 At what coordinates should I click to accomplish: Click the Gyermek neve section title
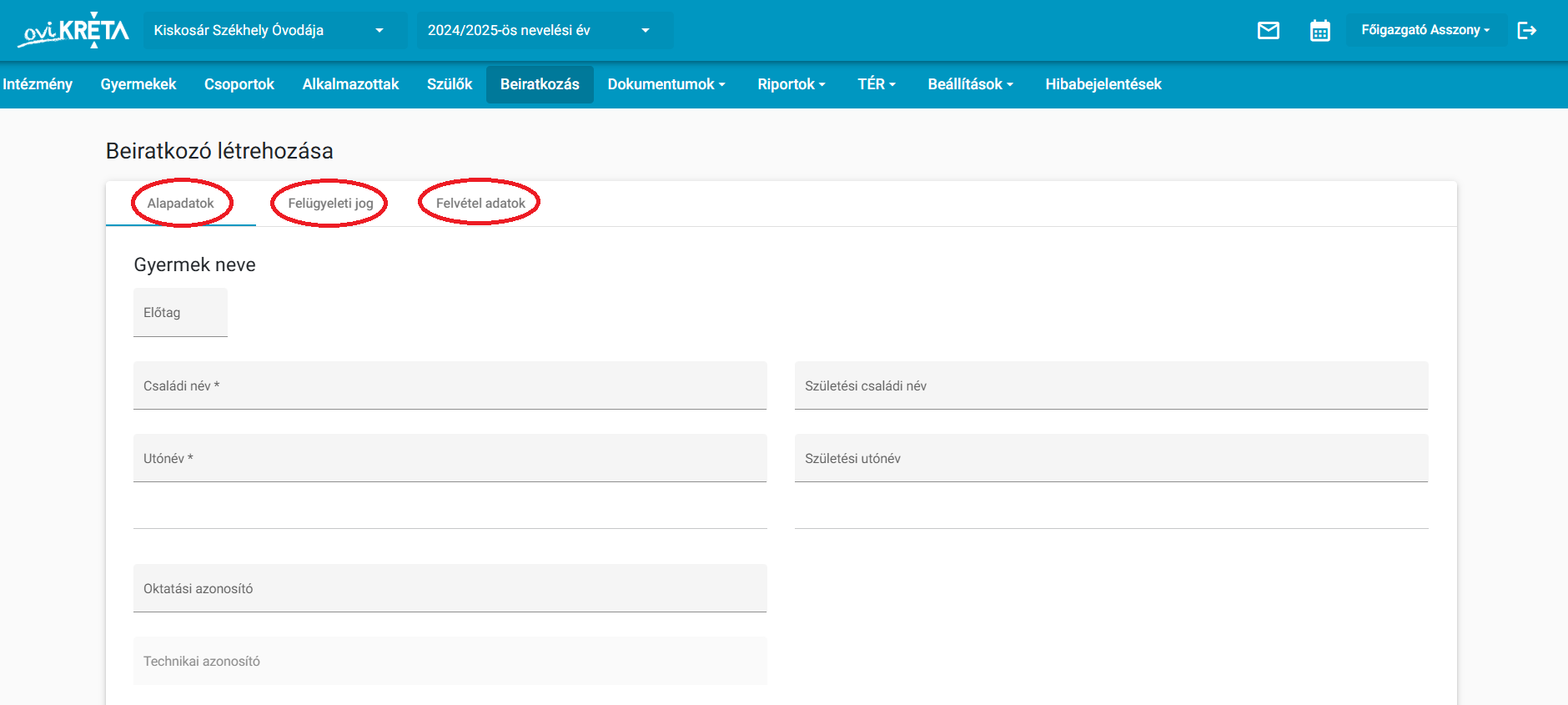pyautogui.click(x=194, y=264)
